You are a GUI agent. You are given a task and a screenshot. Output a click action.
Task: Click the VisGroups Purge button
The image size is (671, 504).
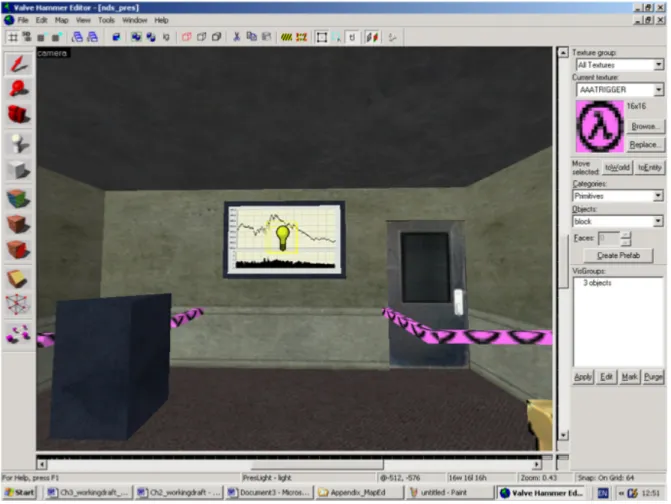pyautogui.click(x=653, y=377)
